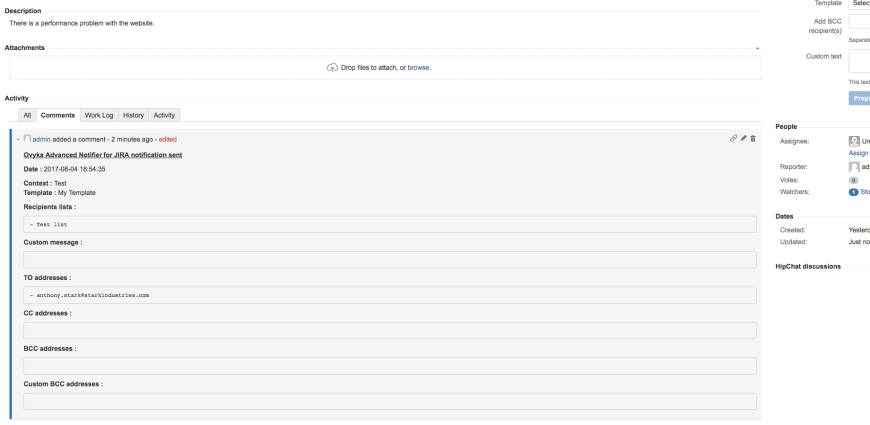This screenshot has height=425, width=870.
Task: Open the History tab
Action: [x=133, y=115]
